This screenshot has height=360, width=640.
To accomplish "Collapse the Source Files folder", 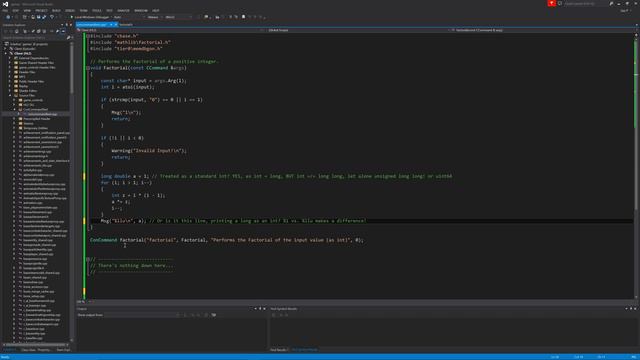I will click(10, 95).
